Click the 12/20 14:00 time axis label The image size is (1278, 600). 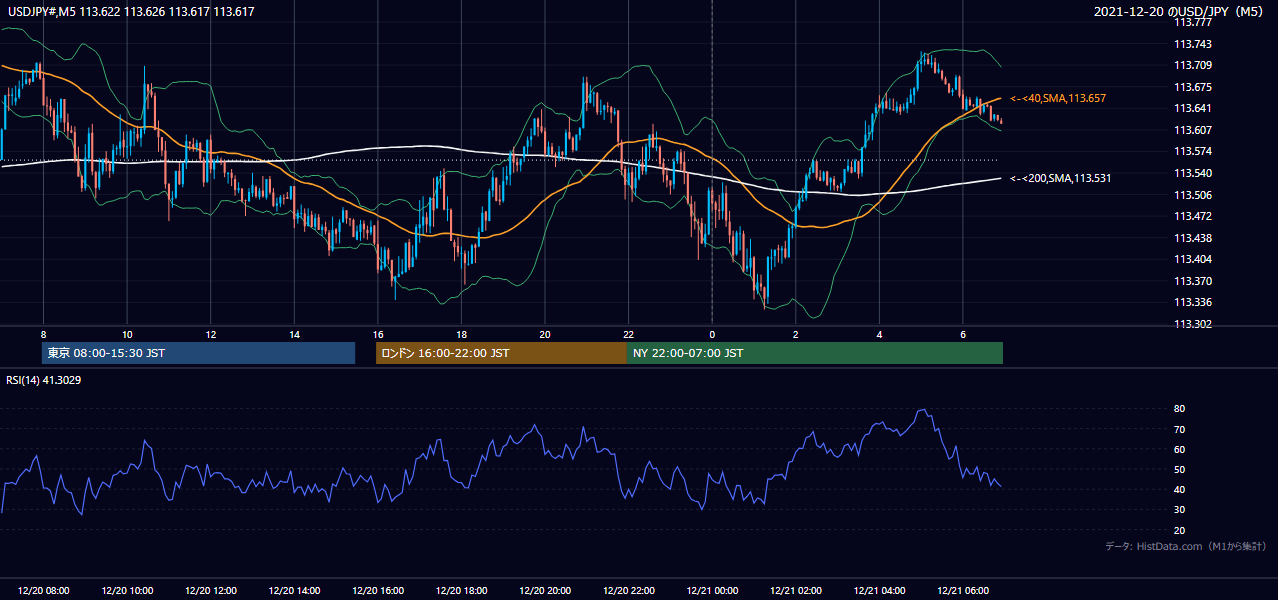coord(295,591)
